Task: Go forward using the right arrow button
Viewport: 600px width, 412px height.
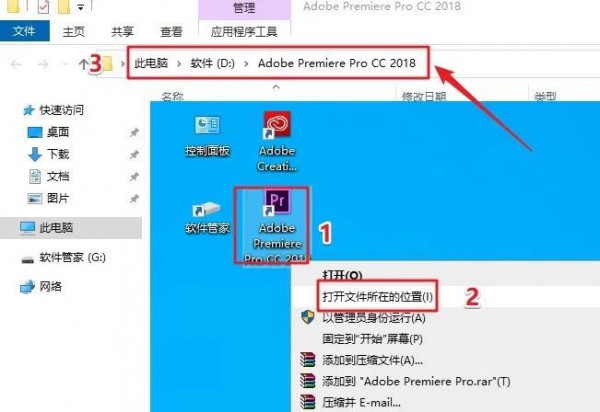Action: [x=43, y=64]
